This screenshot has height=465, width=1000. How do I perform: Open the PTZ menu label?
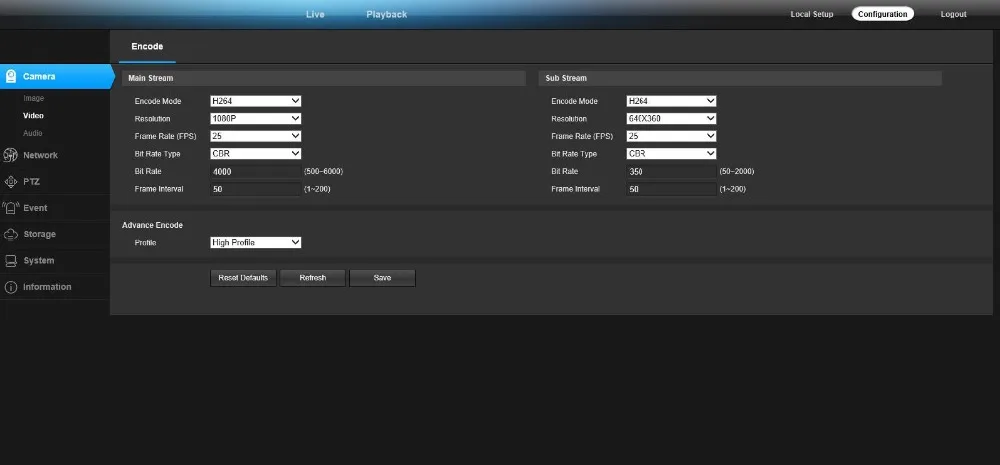(x=31, y=182)
